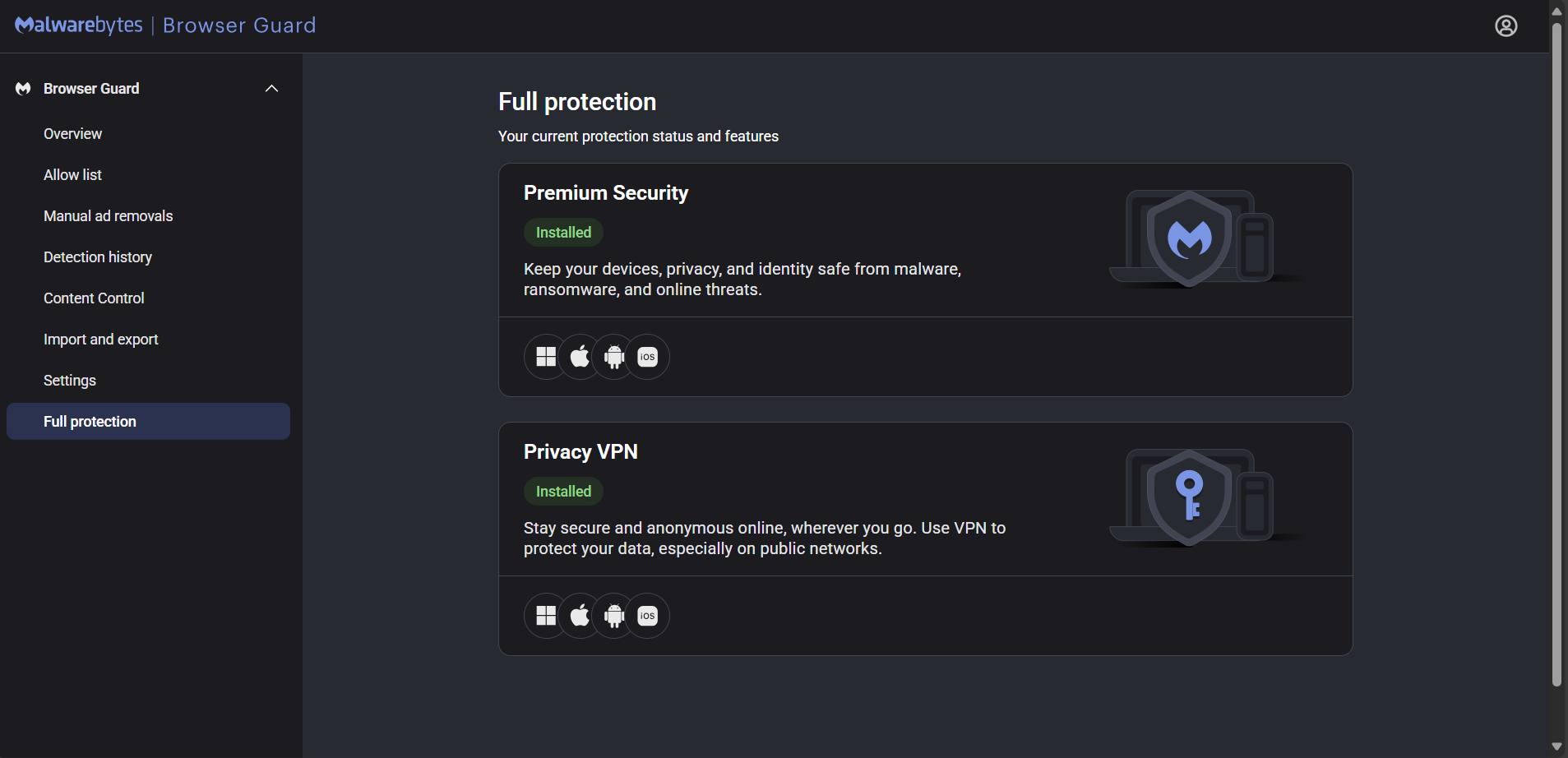Image resolution: width=1568 pixels, height=758 pixels.
Task: Click the iOS icon under Premium Security
Action: [648, 357]
